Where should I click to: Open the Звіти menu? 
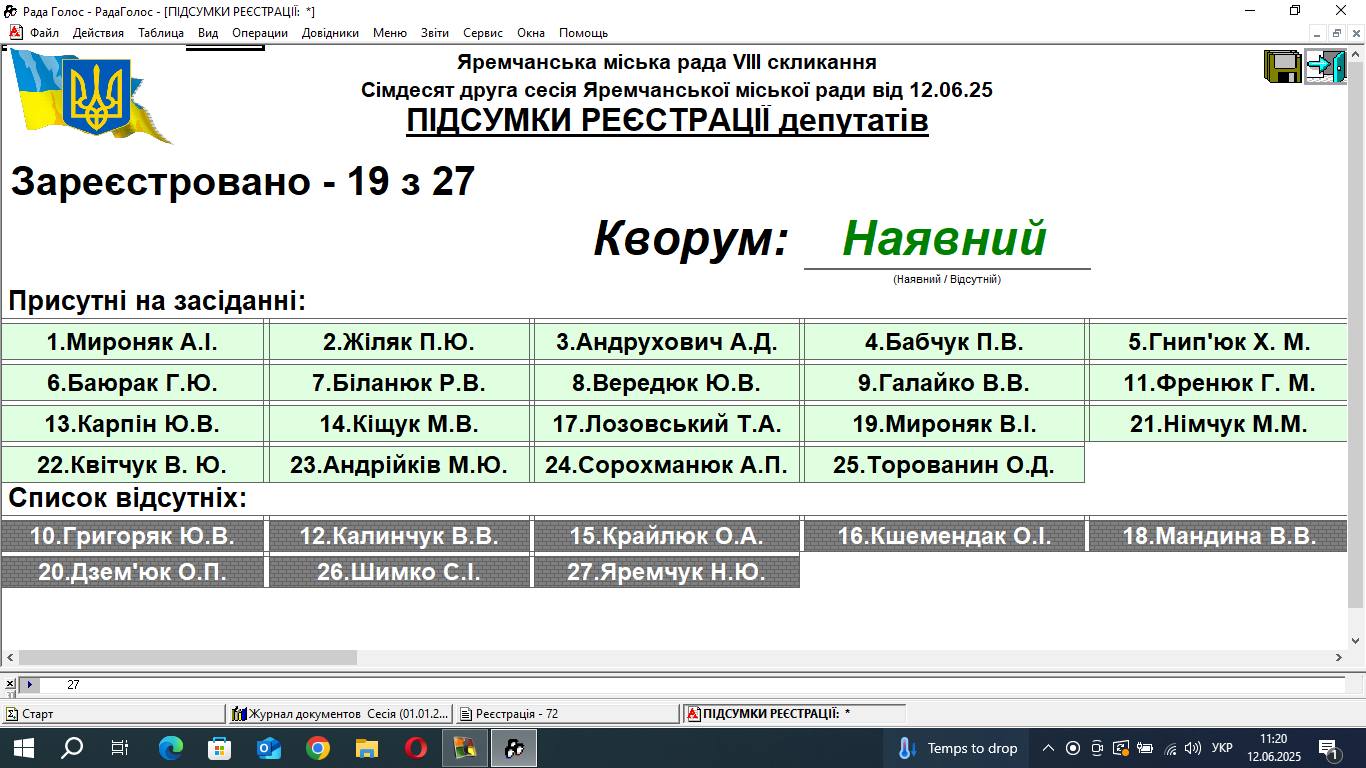click(434, 33)
